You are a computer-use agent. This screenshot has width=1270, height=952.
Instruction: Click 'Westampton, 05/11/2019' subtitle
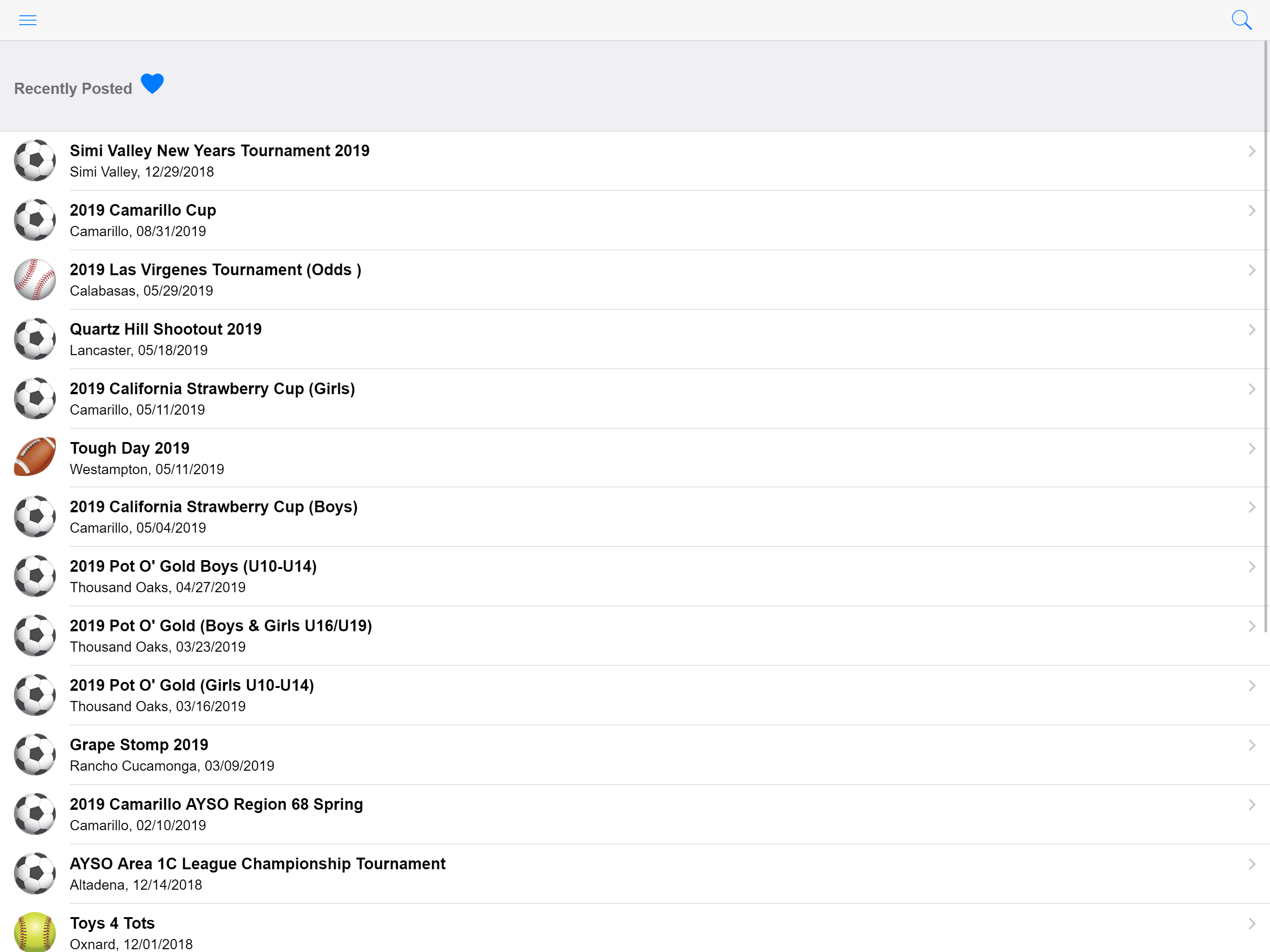(147, 469)
